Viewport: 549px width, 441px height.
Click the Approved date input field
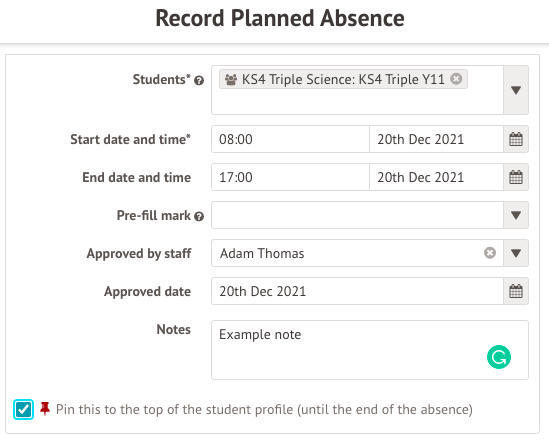click(357, 291)
